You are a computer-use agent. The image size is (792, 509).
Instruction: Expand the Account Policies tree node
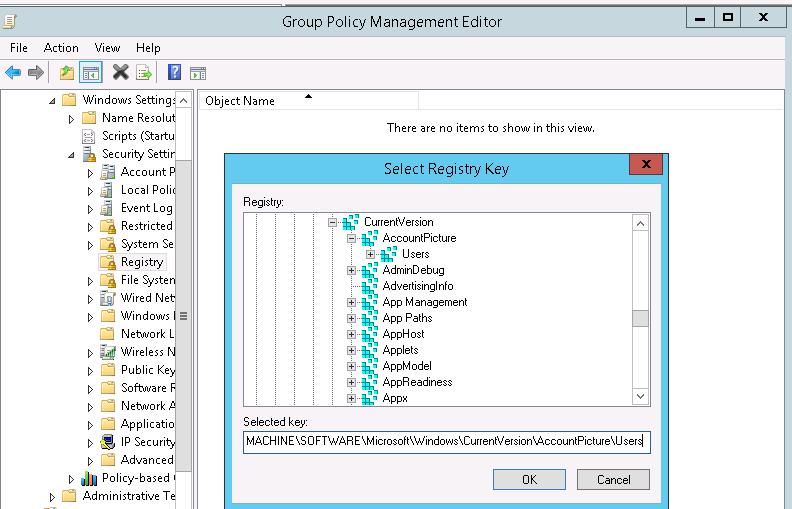tap(90, 172)
